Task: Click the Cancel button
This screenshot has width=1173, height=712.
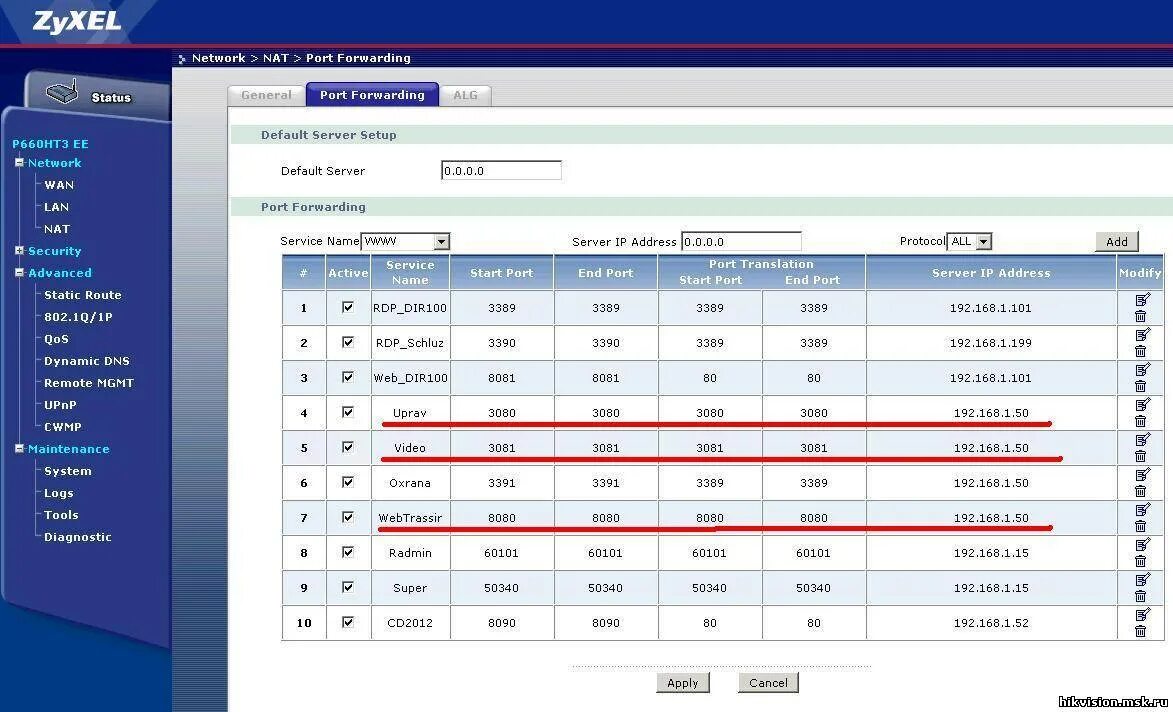Action: pyautogui.click(x=768, y=683)
